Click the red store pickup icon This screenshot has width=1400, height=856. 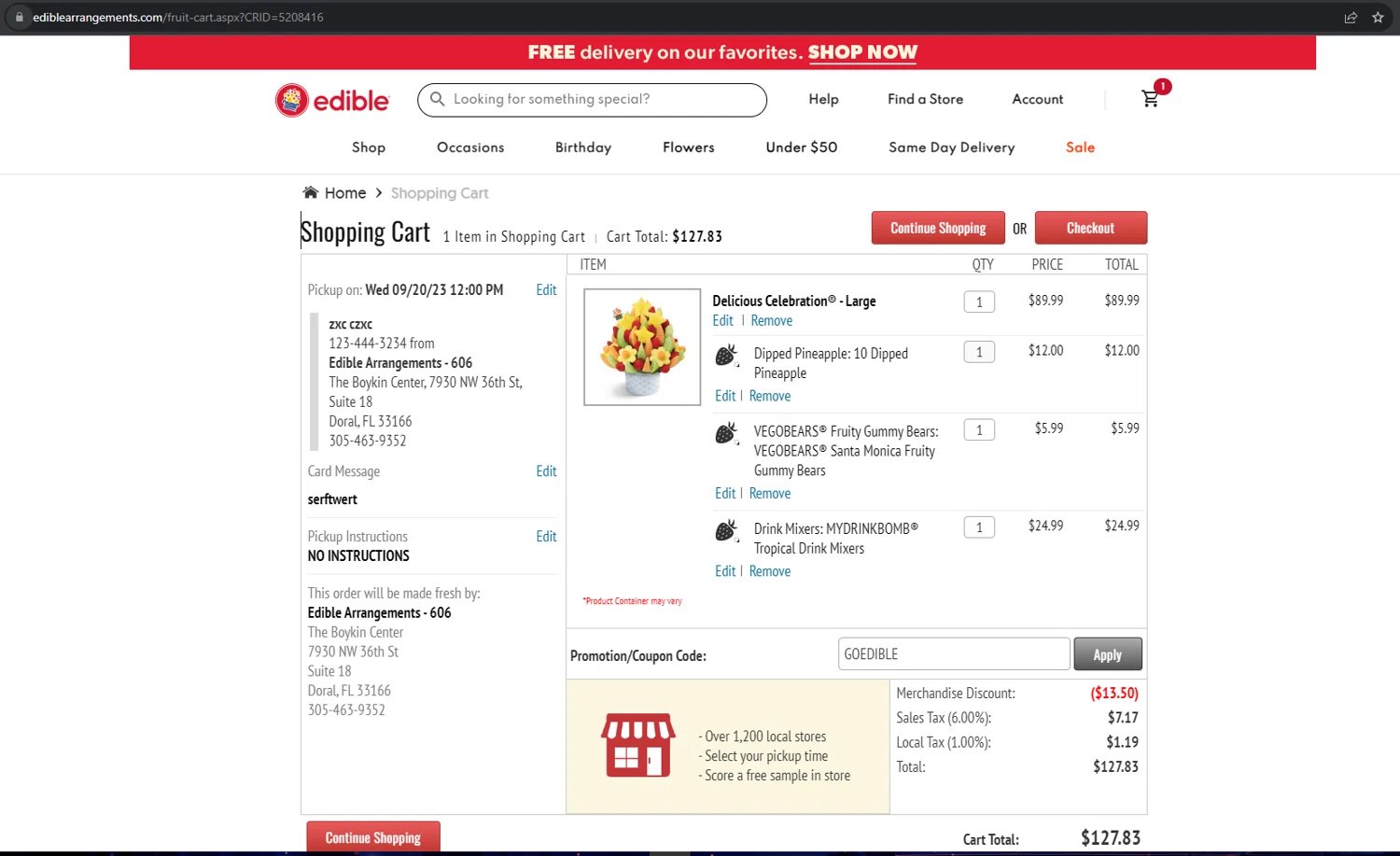pyautogui.click(x=638, y=745)
